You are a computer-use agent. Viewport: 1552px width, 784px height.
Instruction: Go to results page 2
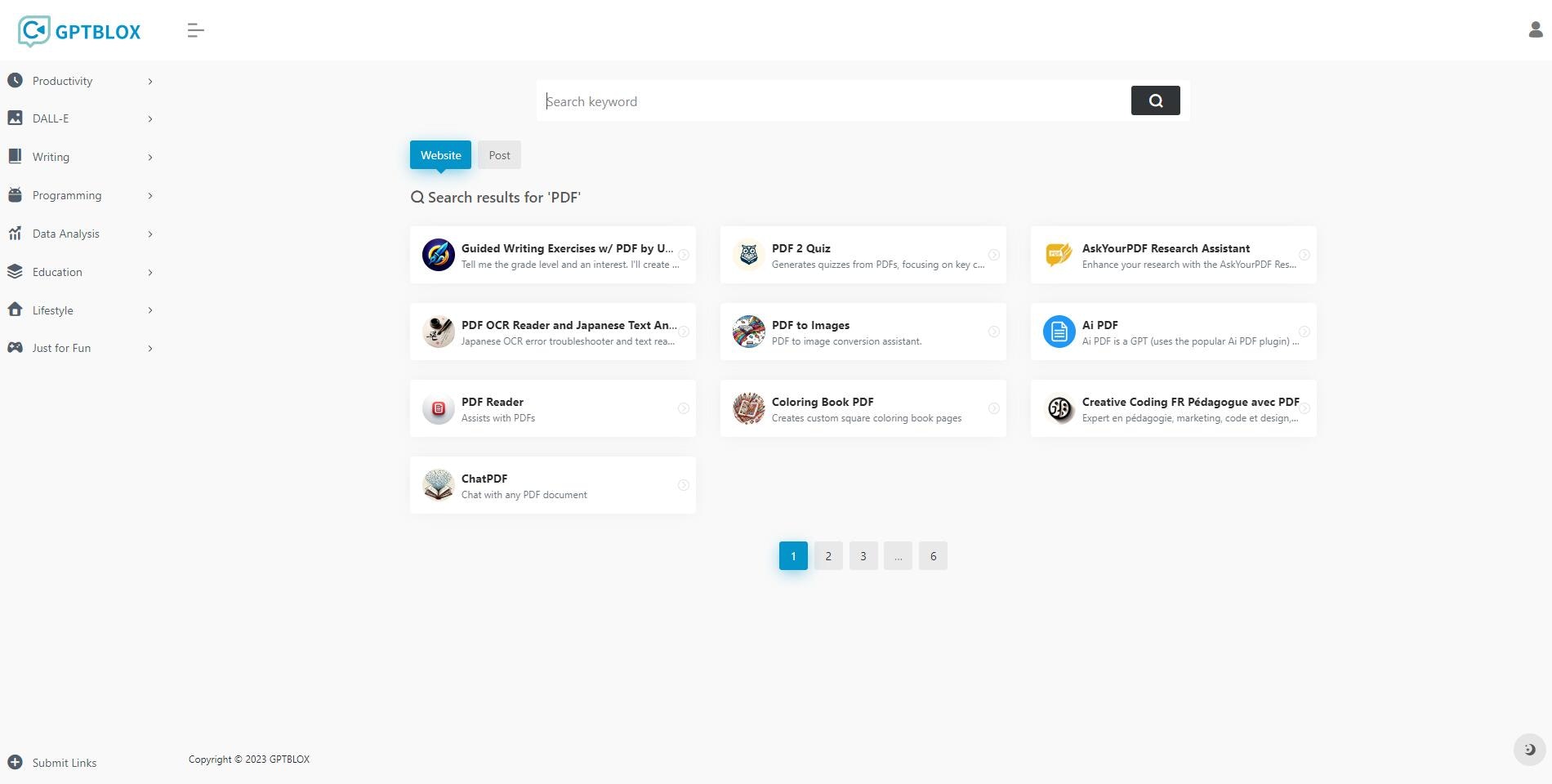[828, 555]
